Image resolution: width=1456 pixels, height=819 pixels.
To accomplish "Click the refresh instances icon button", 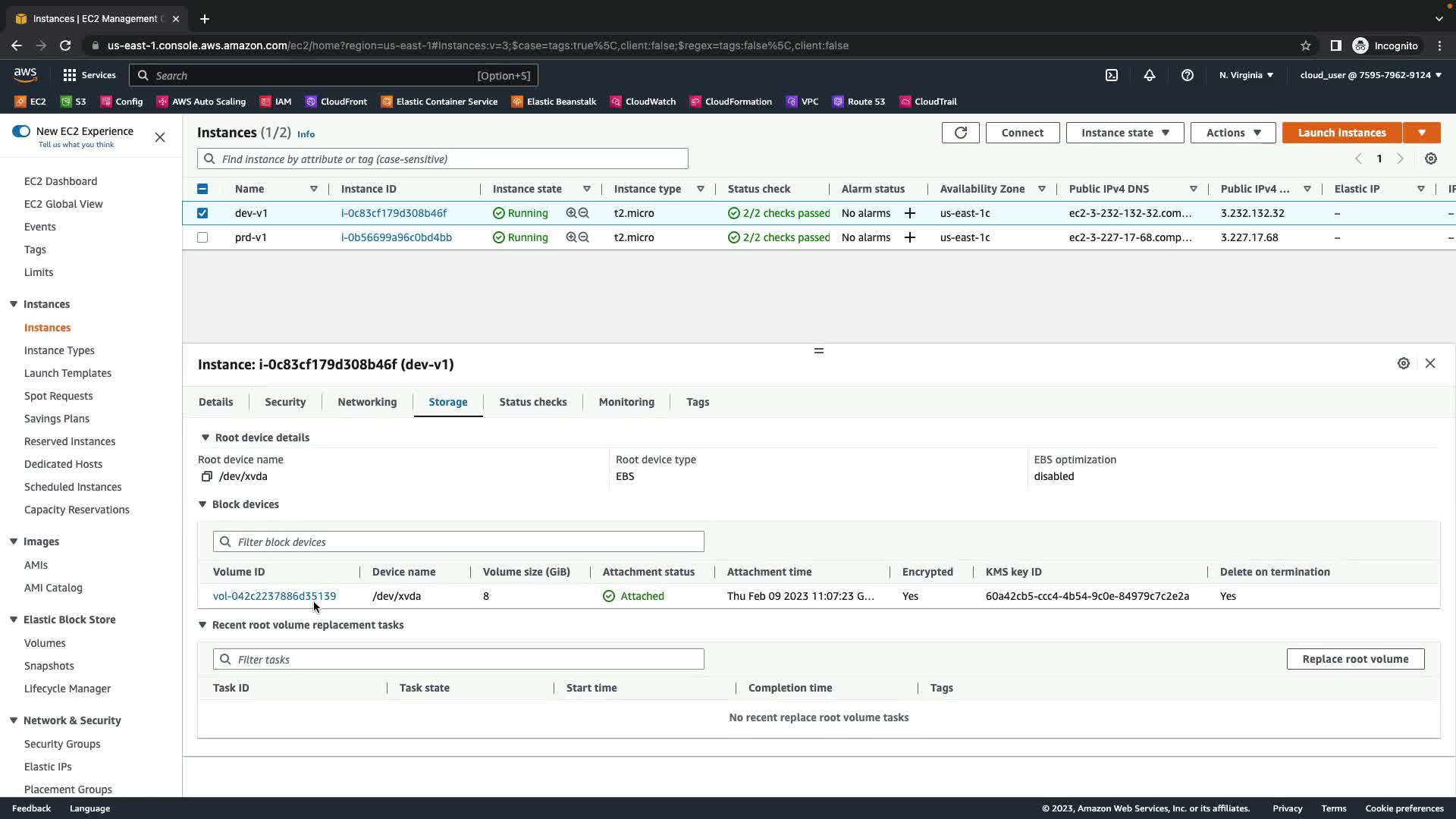I will (x=960, y=133).
